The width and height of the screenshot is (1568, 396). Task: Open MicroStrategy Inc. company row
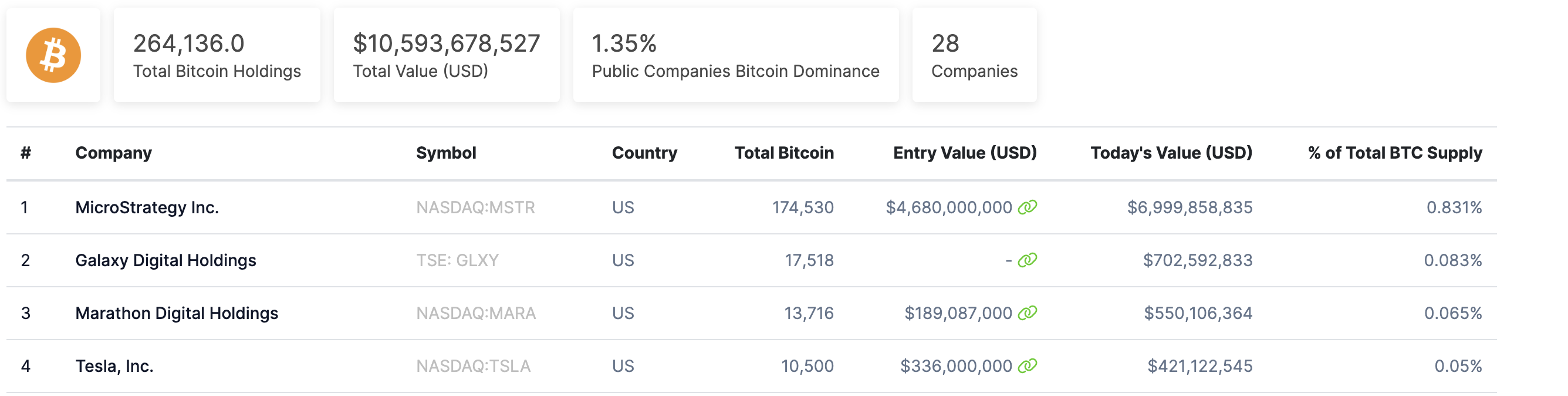pos(147,208)
